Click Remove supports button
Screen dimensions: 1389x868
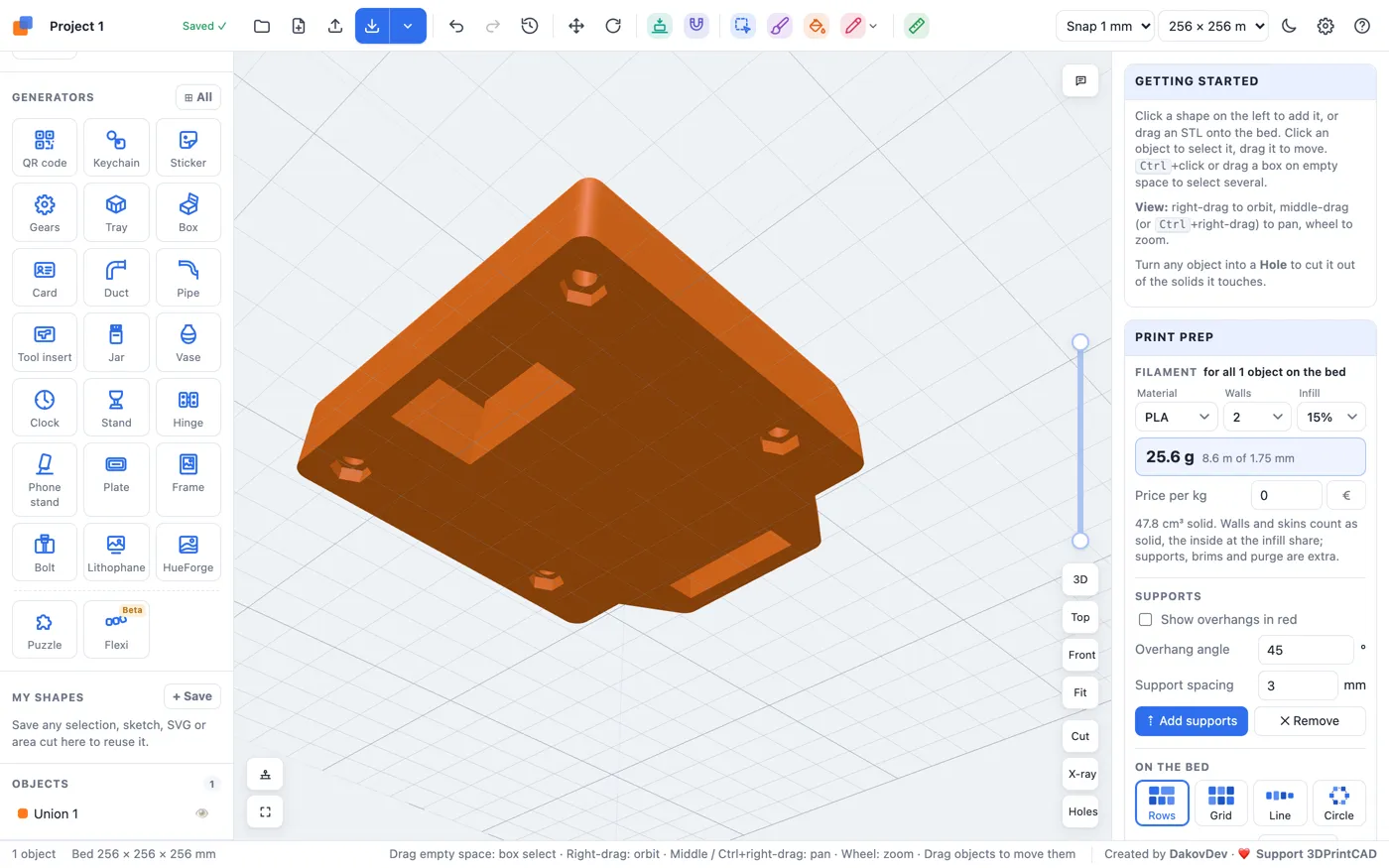tap(1310, 721)
